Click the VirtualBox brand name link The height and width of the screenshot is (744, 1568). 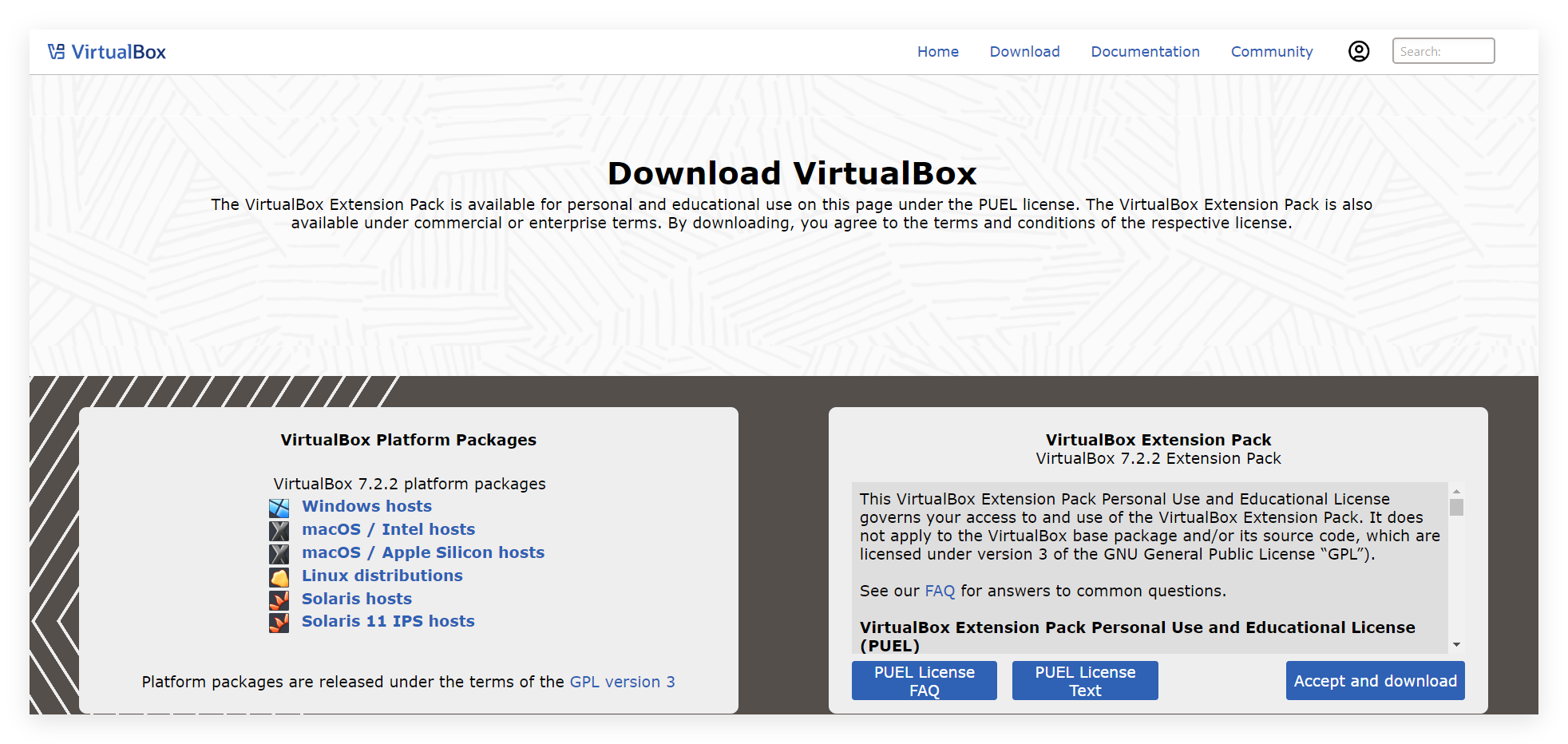(119, 52)
